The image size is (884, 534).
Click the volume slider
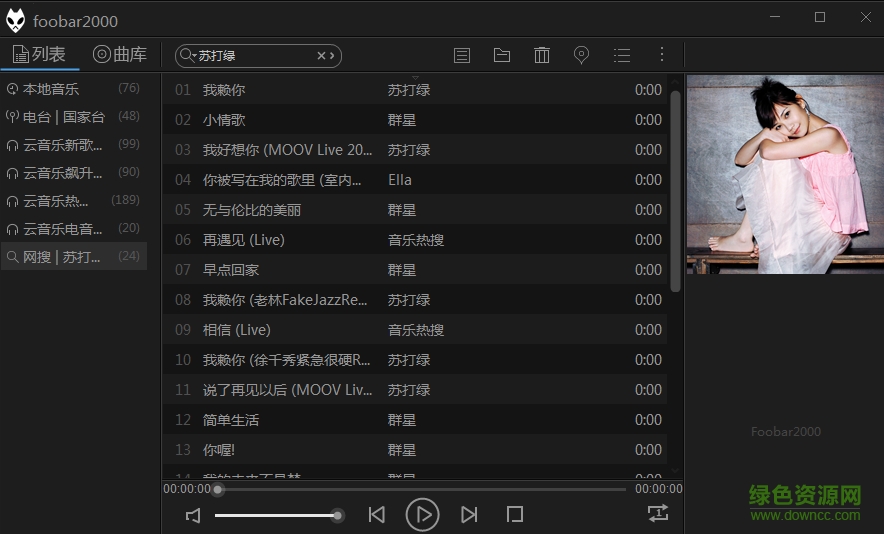(280, 515)
